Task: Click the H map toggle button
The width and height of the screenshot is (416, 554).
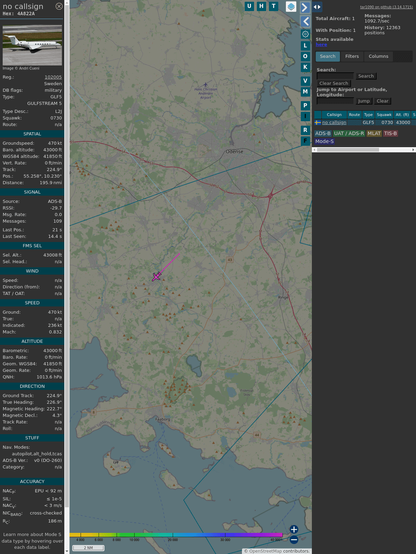Action: (x=261, y=6)
